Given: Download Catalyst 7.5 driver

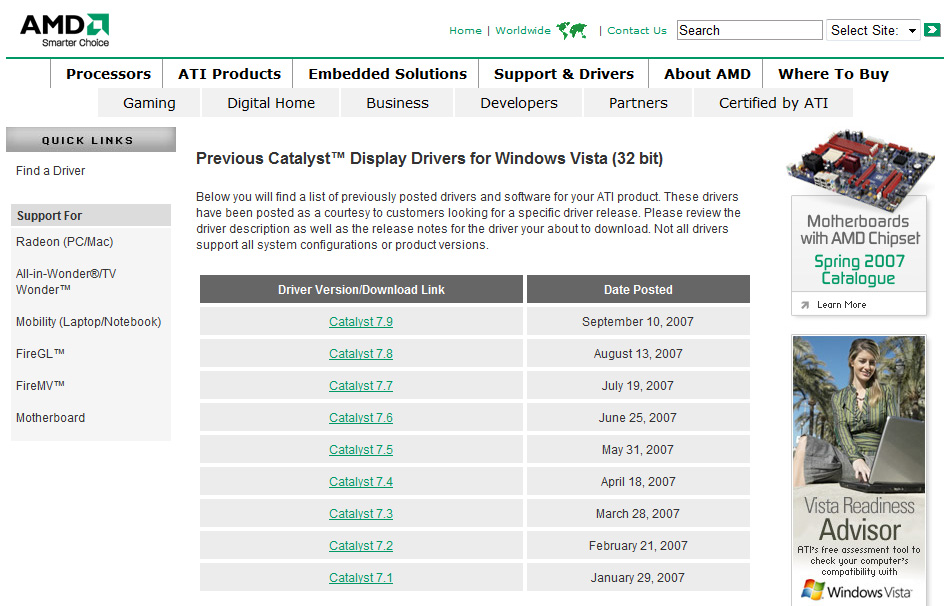Looking at the screenshot, I should tap(360, 450).
